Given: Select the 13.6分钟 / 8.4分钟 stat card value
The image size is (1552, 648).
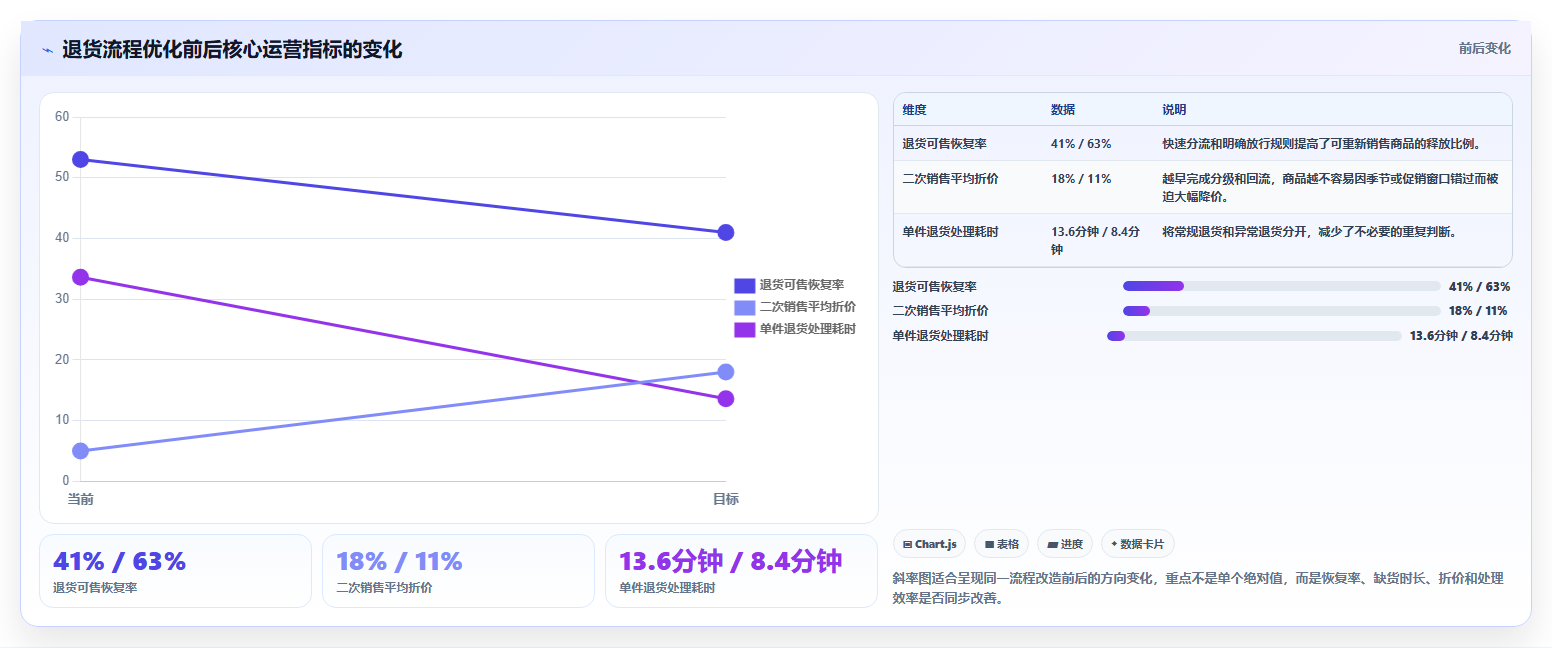Looking at the screenshot, I should pos(731,562).
